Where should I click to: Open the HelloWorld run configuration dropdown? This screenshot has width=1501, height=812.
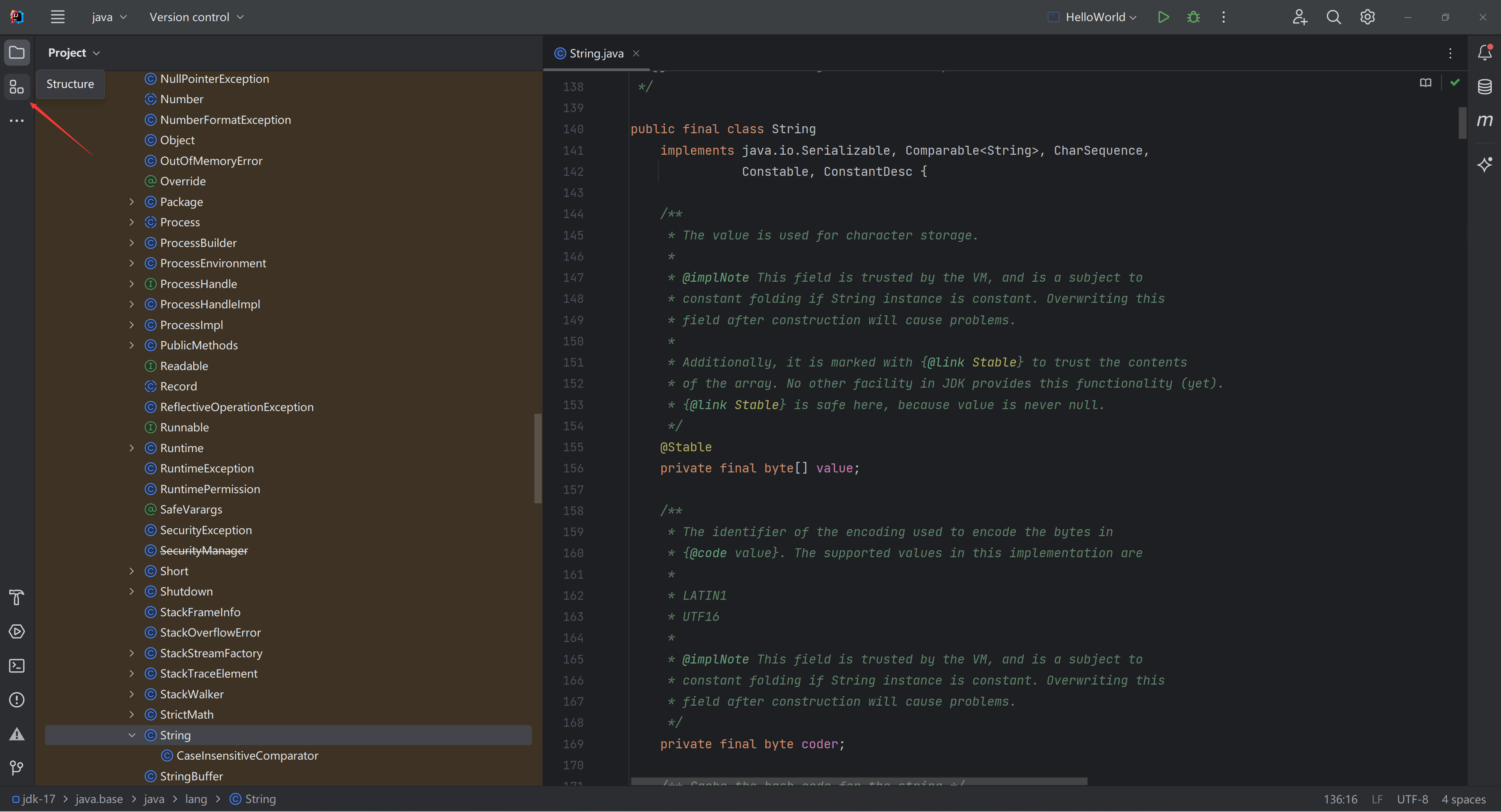[1092, 17]
